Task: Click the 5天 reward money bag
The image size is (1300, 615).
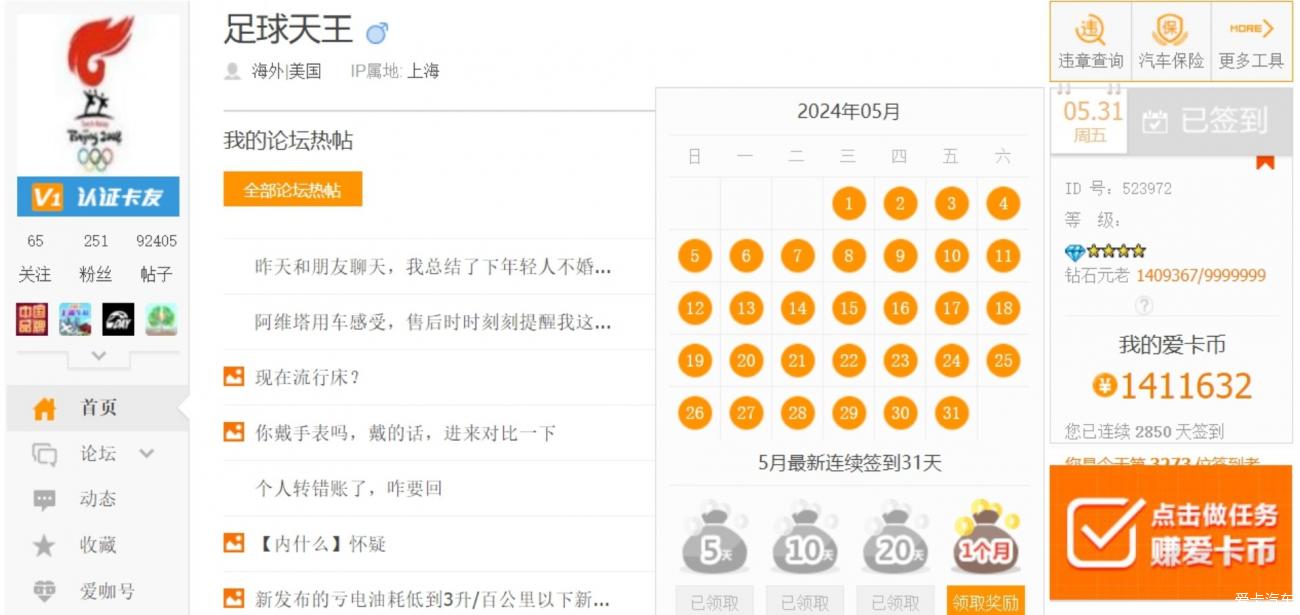Action: tap(714, 540)
